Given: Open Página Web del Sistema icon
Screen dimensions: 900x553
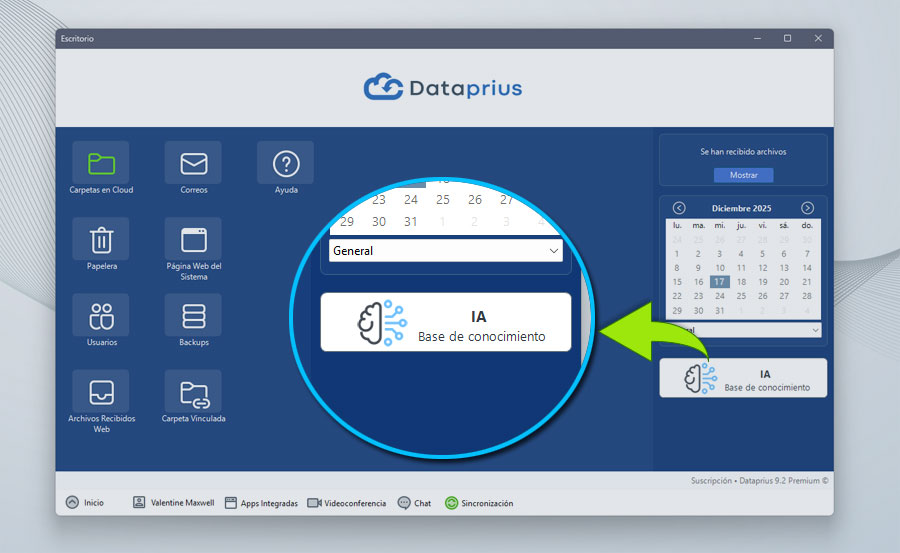Looking at the screenshot, I should (x=193, y=240).
